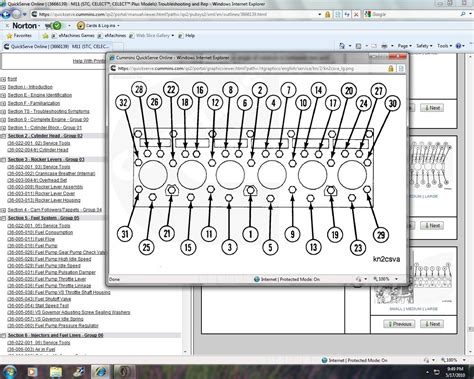
Task: Go back using the IE Back arrow
Action: point(5,14)
